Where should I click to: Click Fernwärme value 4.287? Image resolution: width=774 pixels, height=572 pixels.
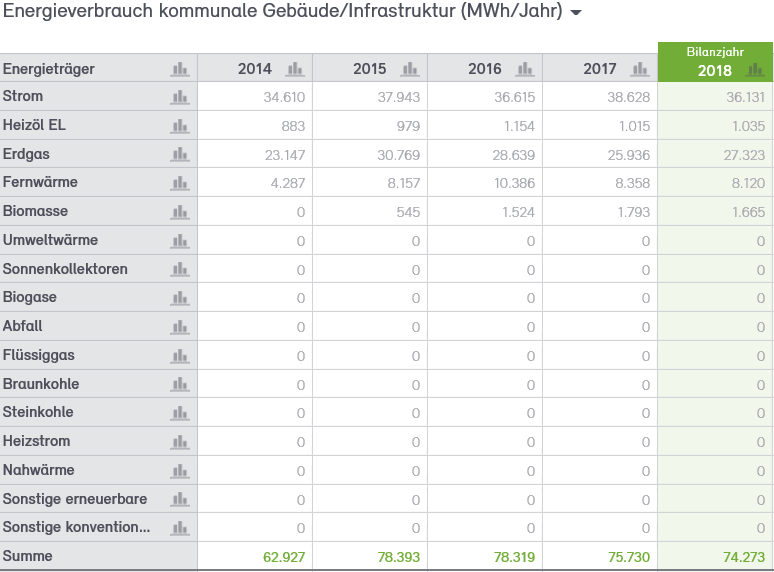288,184
